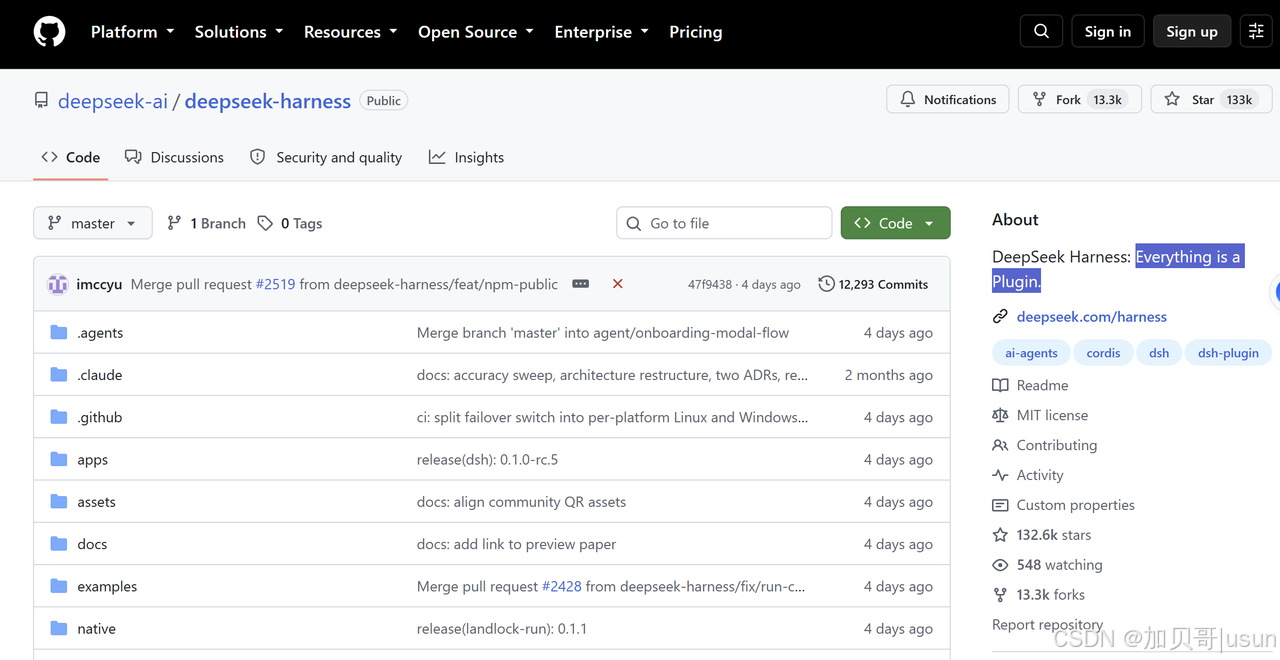
Task: Click the Go to file search field
Action: coord(724,223)
